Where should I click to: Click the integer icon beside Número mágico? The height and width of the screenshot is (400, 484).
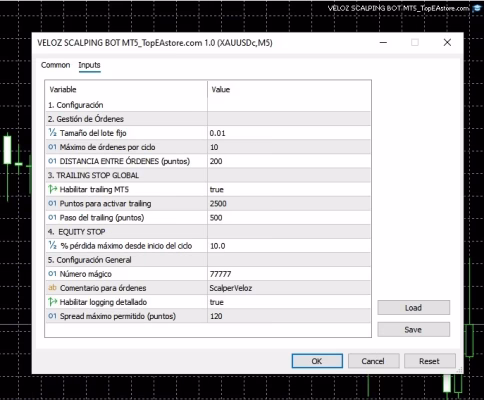click(52, 274)
